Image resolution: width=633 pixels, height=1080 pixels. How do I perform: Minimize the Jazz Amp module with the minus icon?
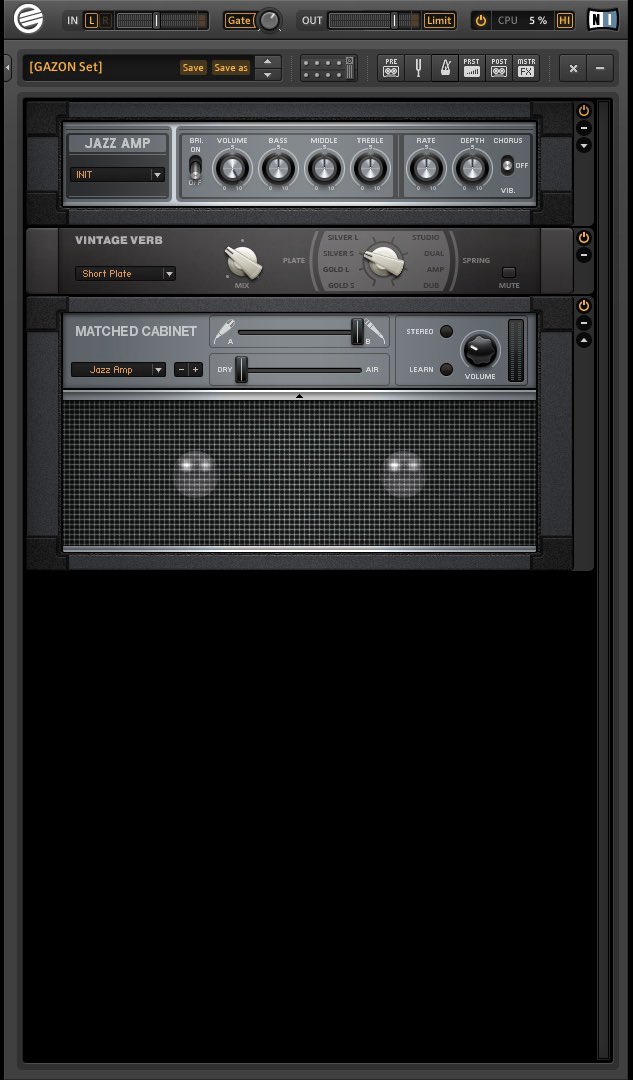click(x=584, y=128)
